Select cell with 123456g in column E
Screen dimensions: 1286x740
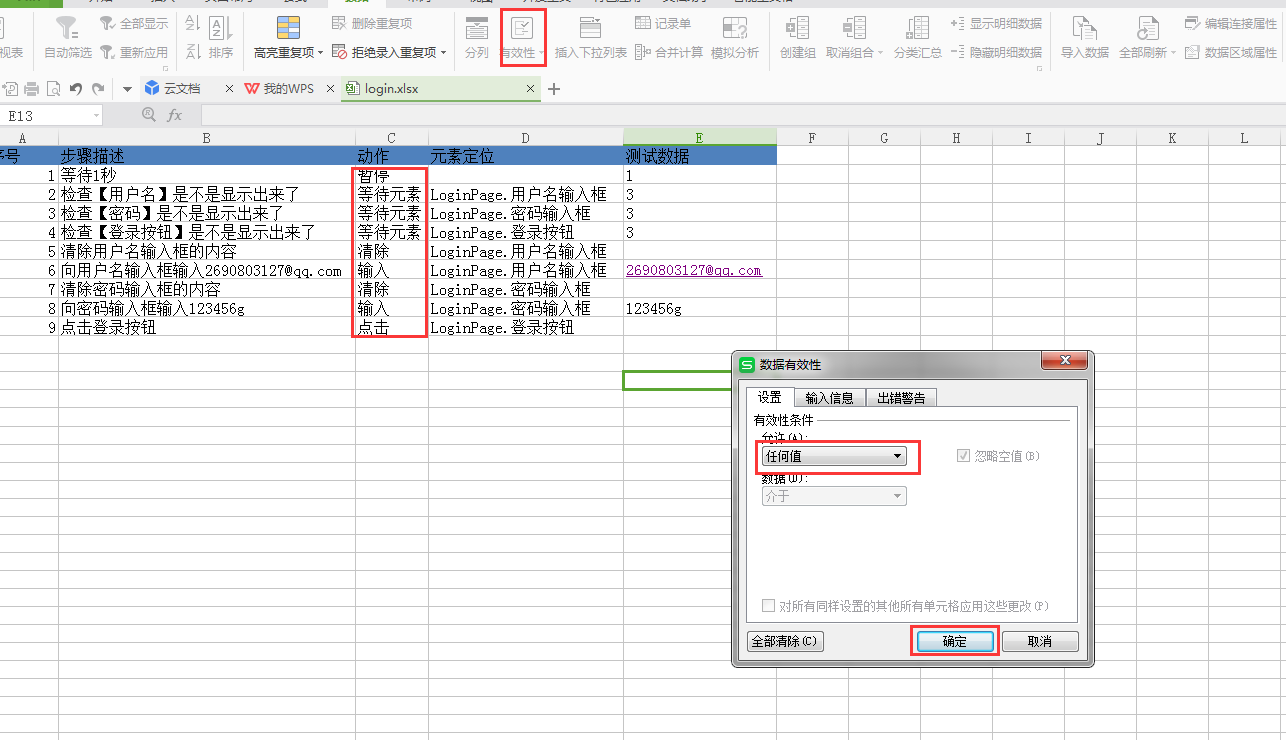coord(700,309)
